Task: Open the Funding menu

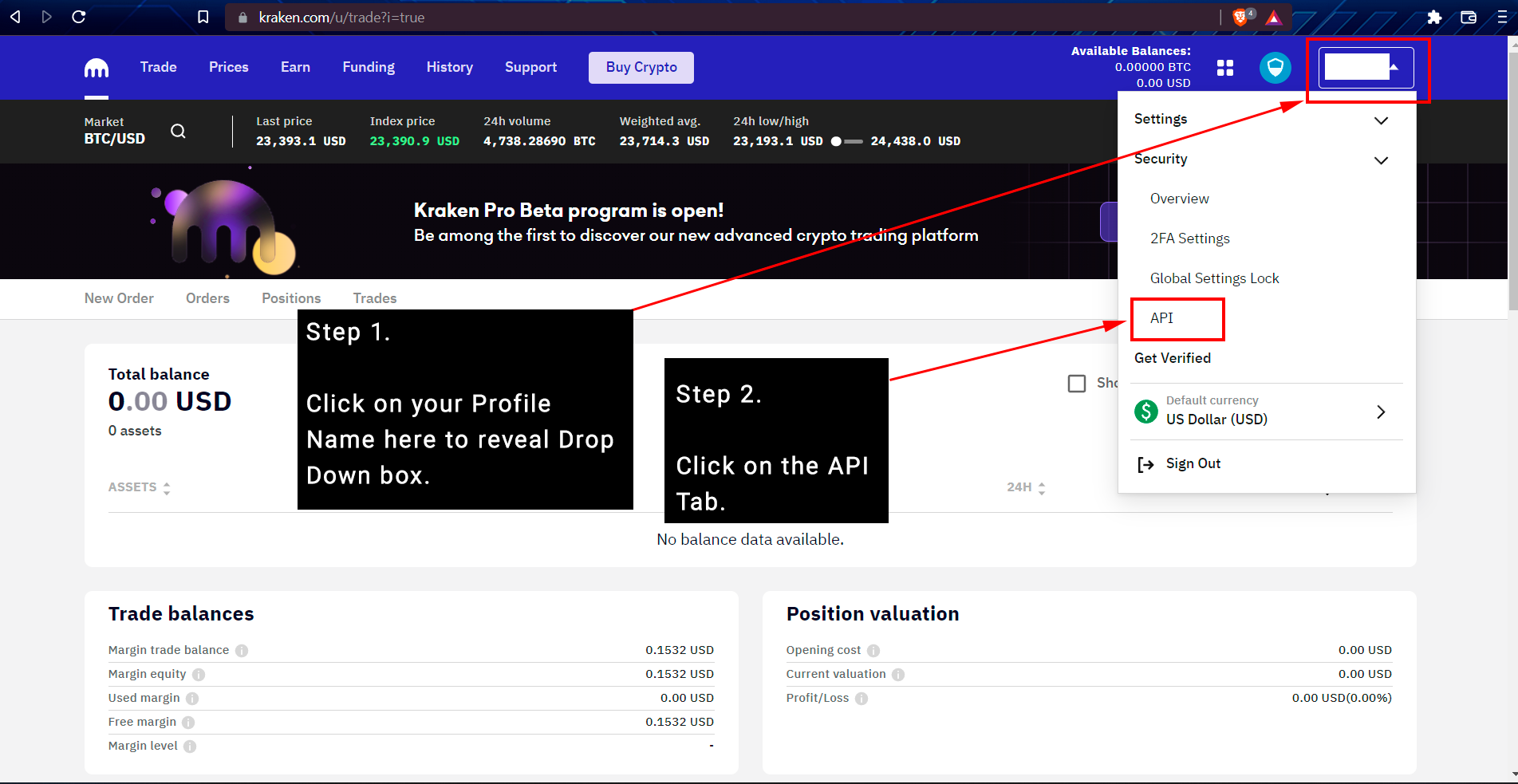Action: [x=369, y=68]
